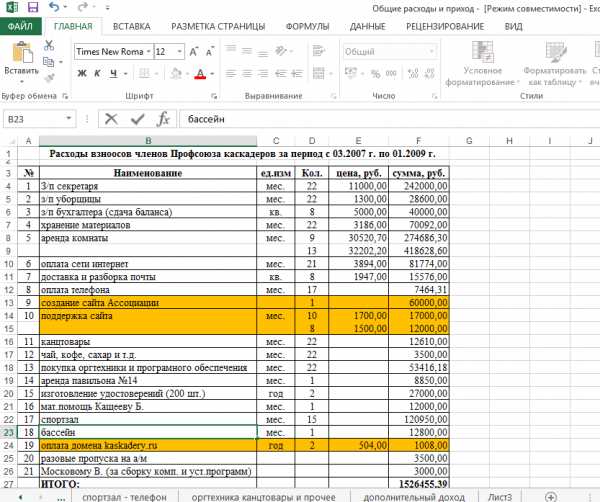The height and width of the screenshot is (502, 600).
Task: Click the Format Painter brush icon
Action: [x=50, y=75]
